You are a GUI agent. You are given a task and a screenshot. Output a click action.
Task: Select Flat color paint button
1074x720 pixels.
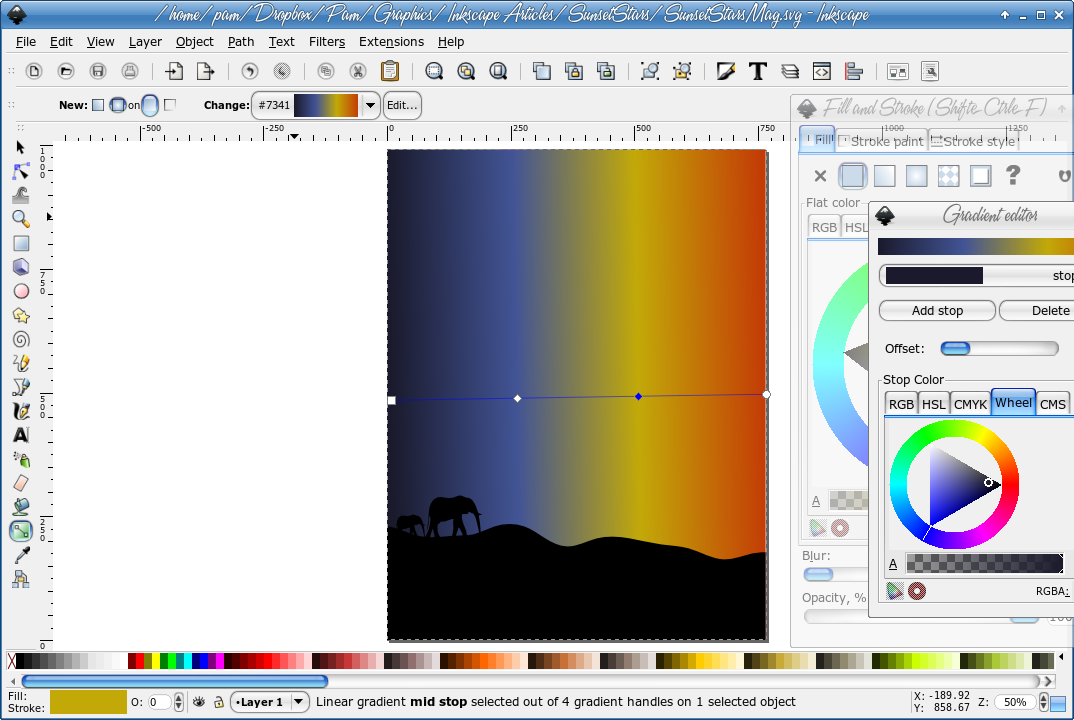(852, 176)
